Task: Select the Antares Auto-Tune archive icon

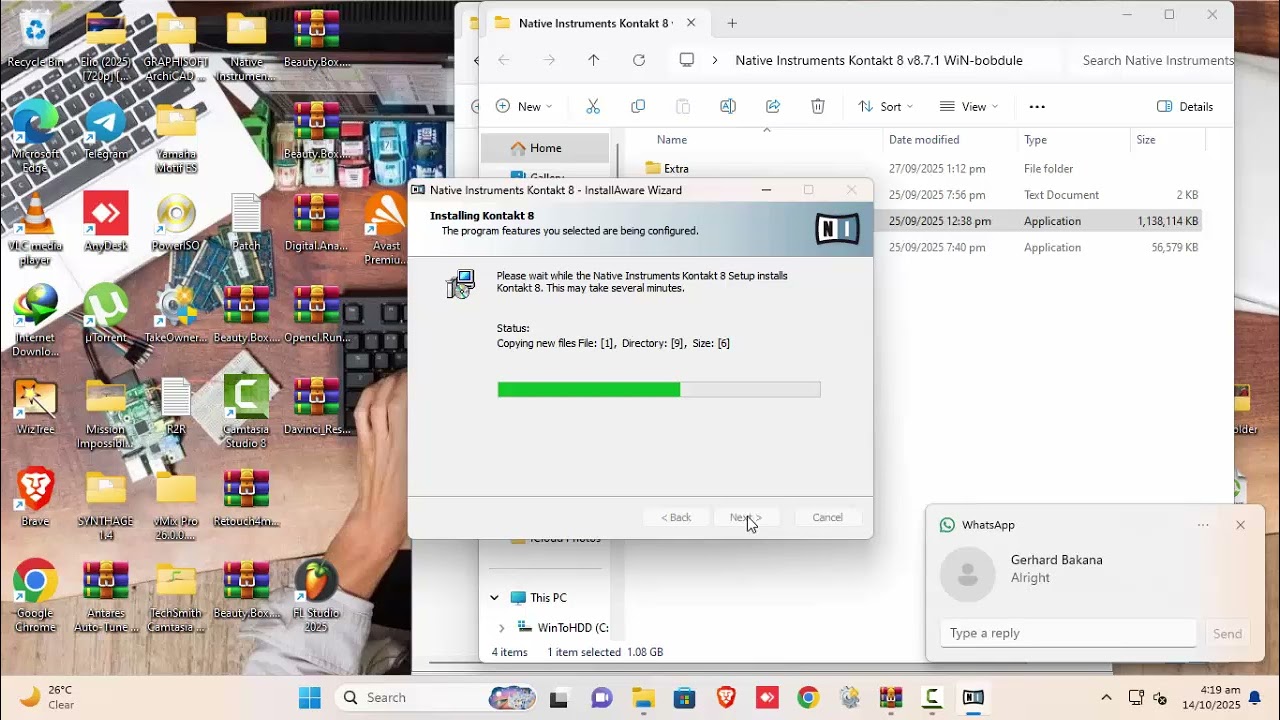Action: coord(106,596)
